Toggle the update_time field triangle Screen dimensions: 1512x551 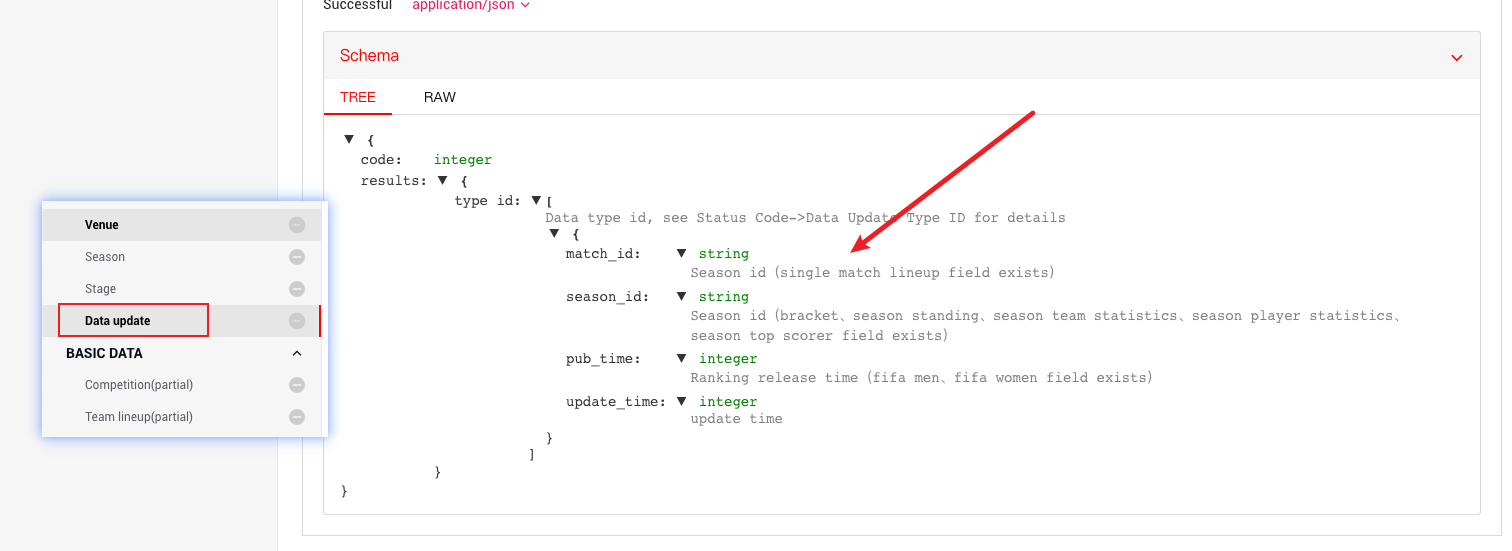pyautogui.click(x=682, y=402)
